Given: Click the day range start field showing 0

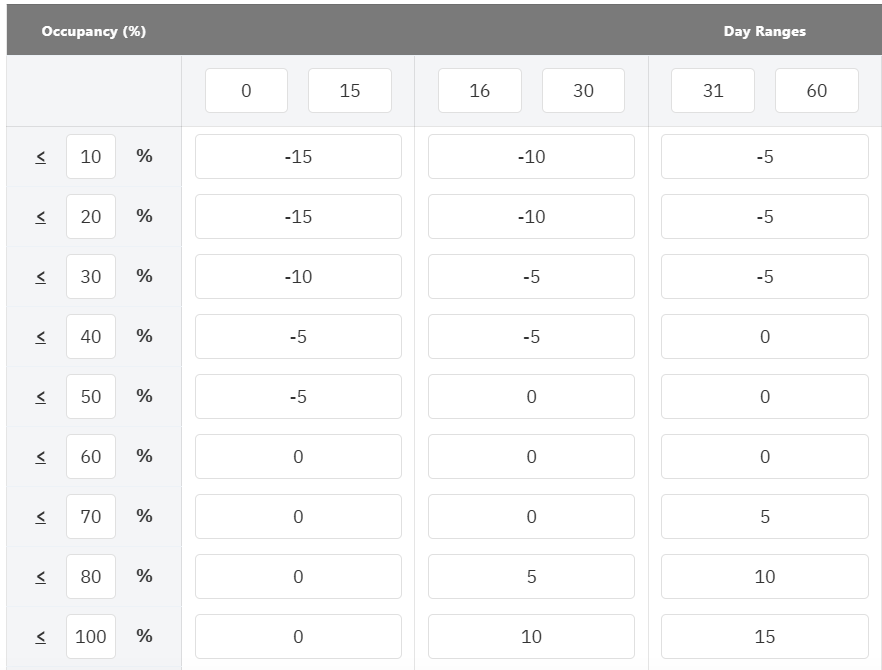Looking at the screenshot, I should [246, 91].
